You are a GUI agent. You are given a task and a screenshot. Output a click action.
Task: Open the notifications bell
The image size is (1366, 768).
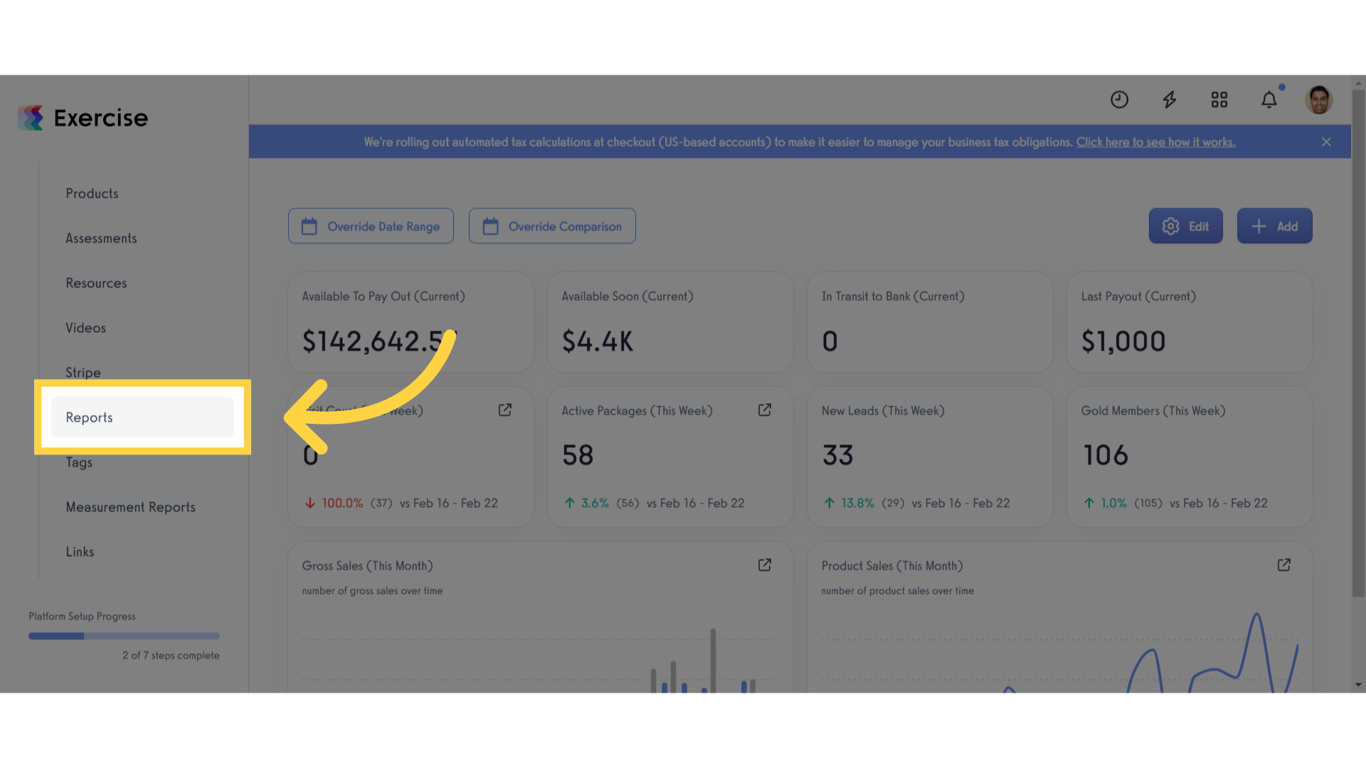pos(1269,99)
